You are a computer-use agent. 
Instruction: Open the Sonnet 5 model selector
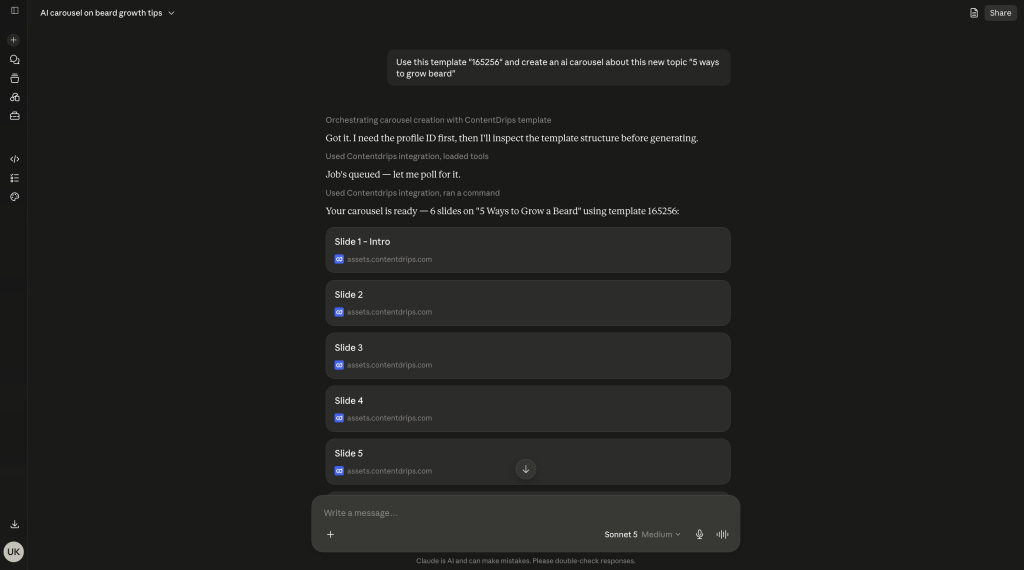point(620,534)
